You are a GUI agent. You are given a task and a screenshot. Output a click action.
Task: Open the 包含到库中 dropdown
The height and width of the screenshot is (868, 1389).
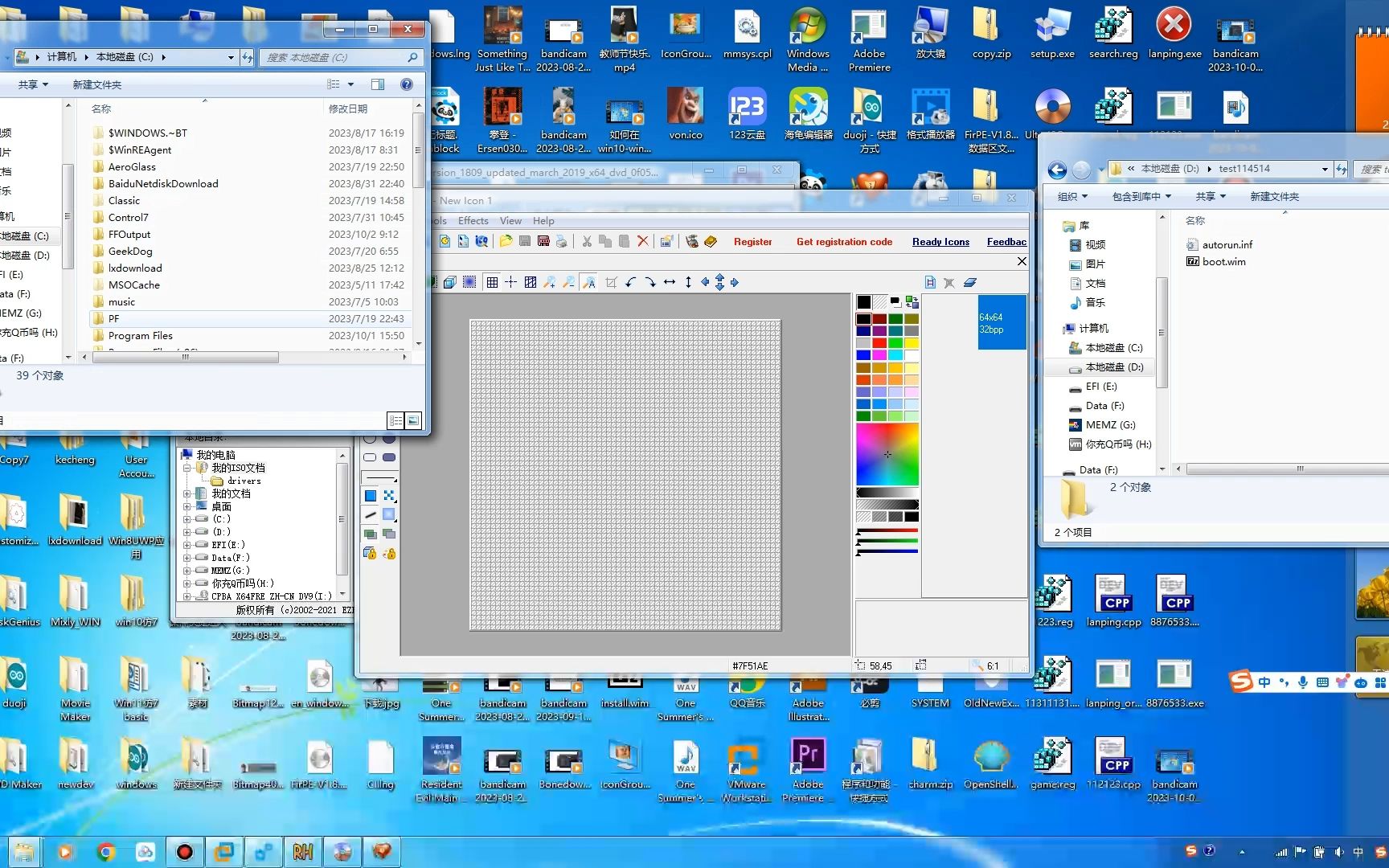click(1141, 196)
